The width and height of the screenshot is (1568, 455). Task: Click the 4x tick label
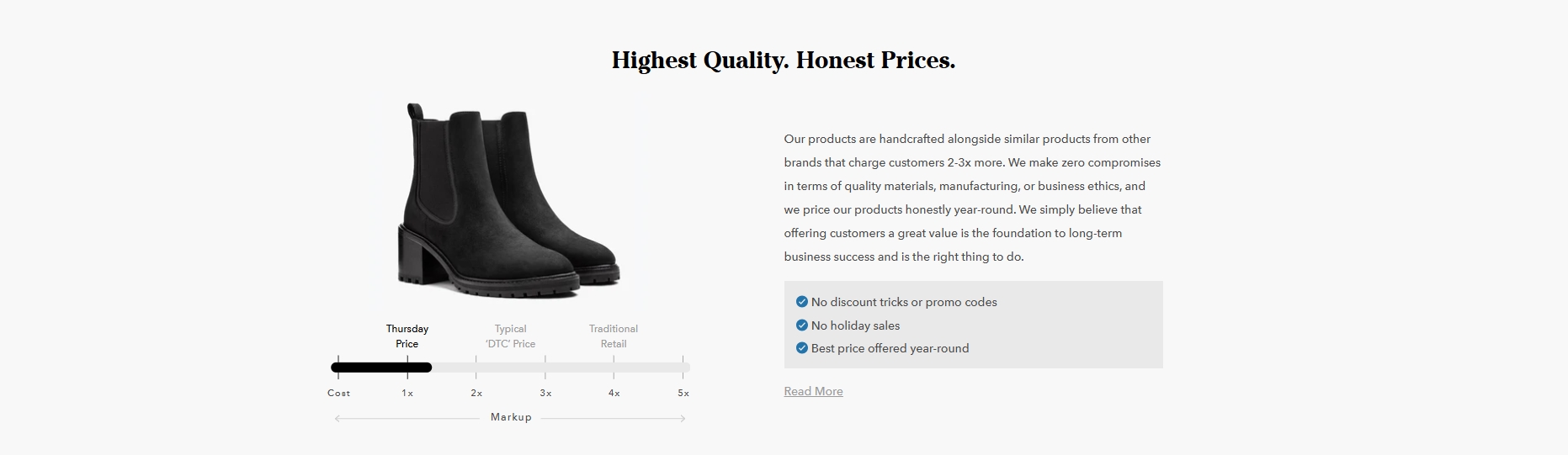[x=614, y=393]
